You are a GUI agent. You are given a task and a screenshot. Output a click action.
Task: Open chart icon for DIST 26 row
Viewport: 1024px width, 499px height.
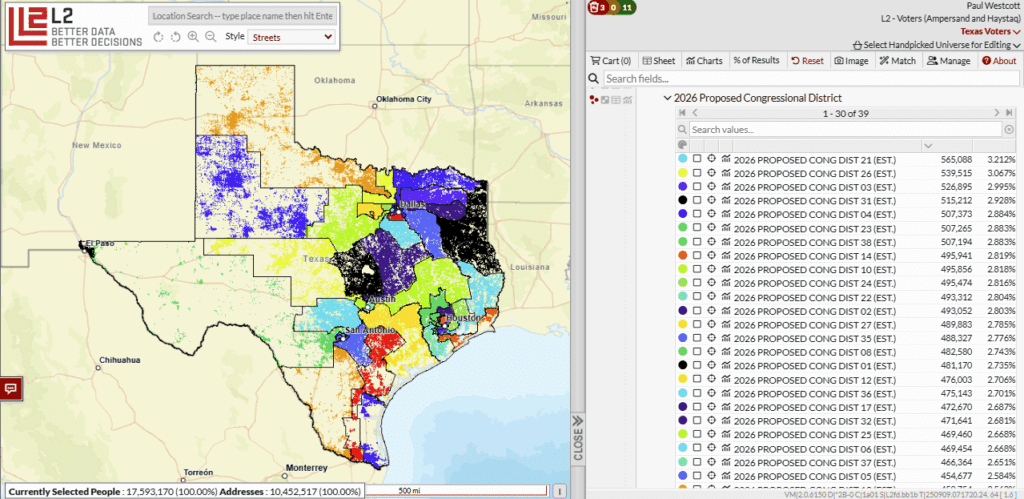tap(725, 173)
